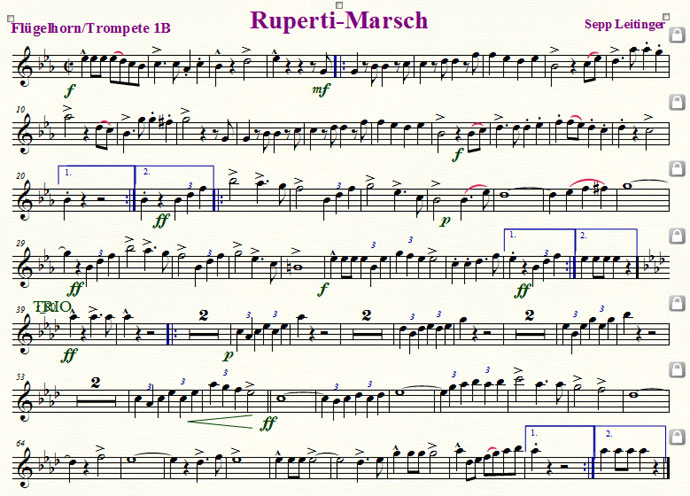The height and width of the screenshot is (496, 690).
Task: Select the ff dynamic after the crescendo hairpin
Action: click(x=268, y=423)
